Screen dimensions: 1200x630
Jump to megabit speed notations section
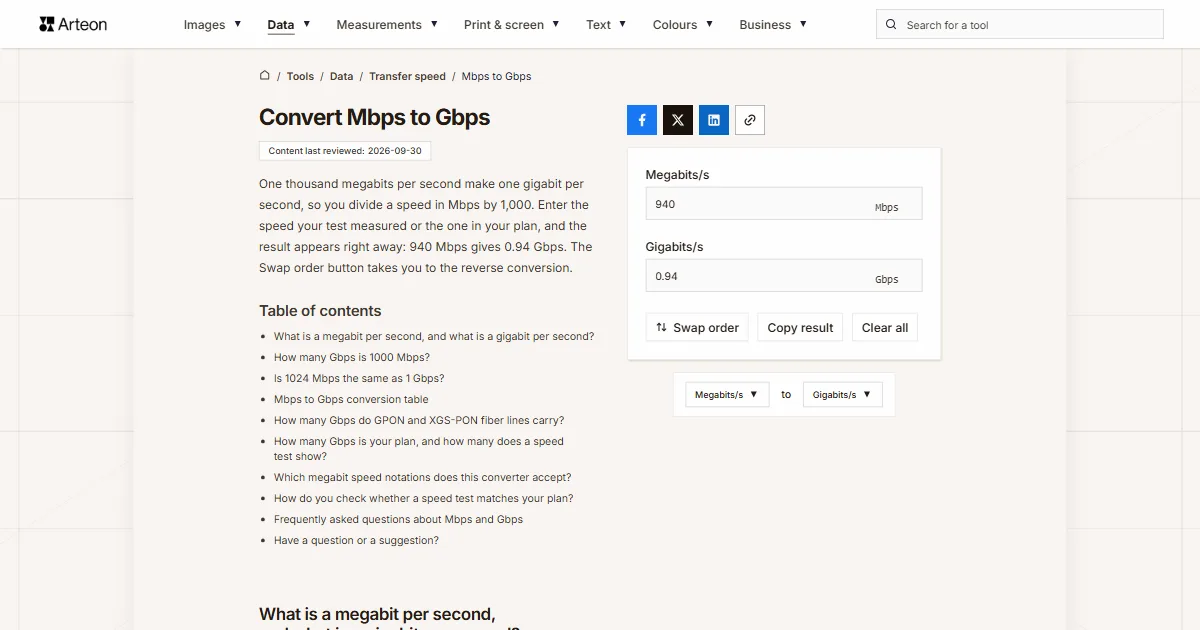(423, 477)
